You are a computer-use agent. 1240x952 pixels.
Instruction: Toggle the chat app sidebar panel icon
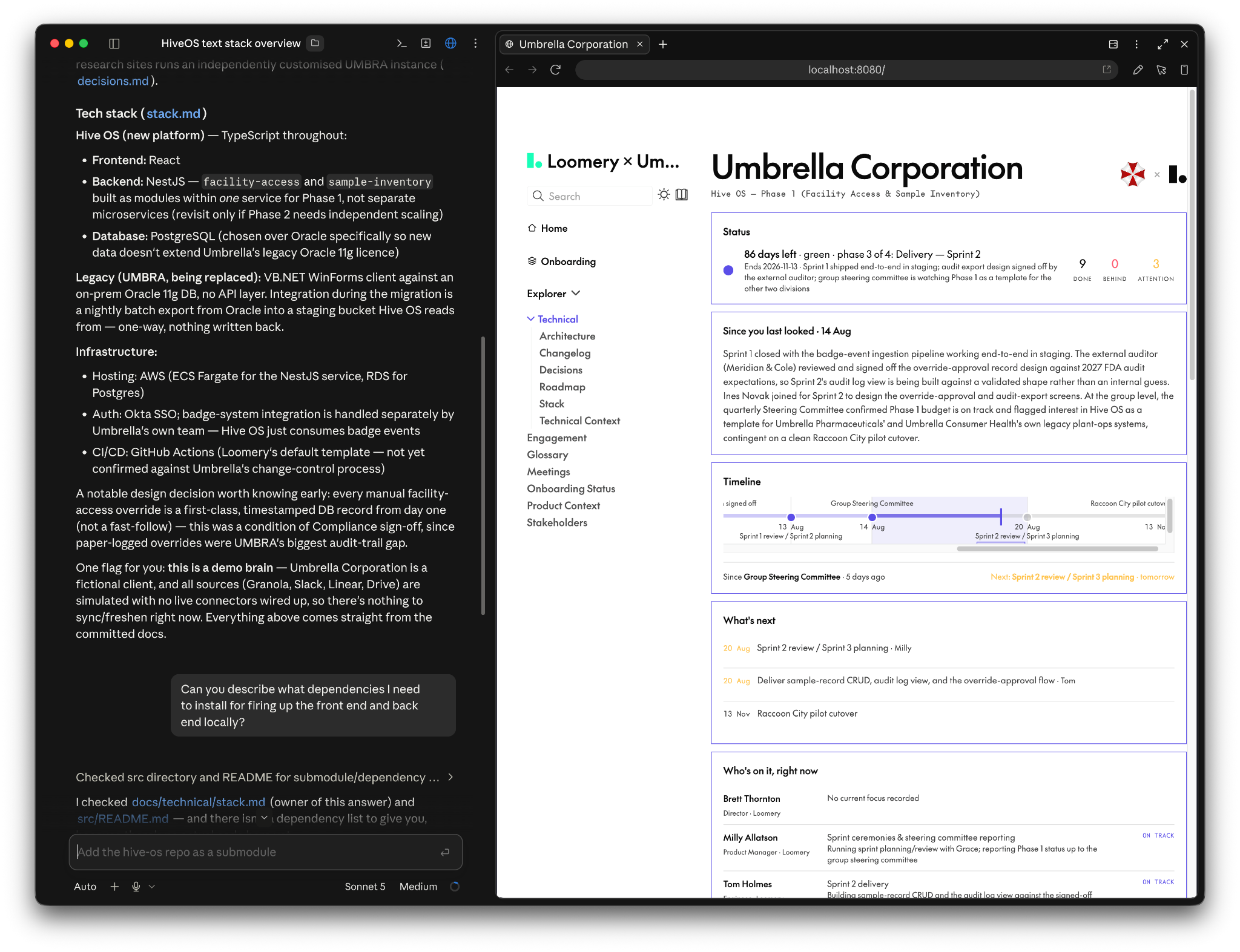(x=114, y=44)
